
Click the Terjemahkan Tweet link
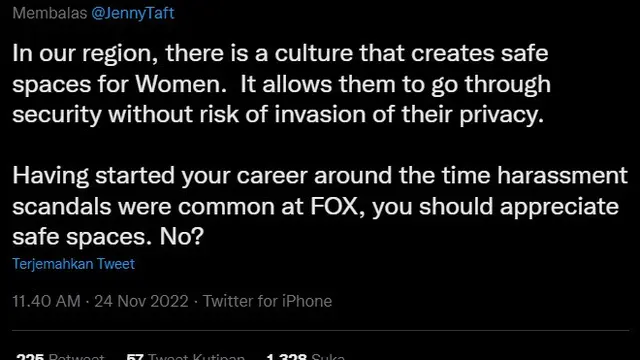[73, 264]
